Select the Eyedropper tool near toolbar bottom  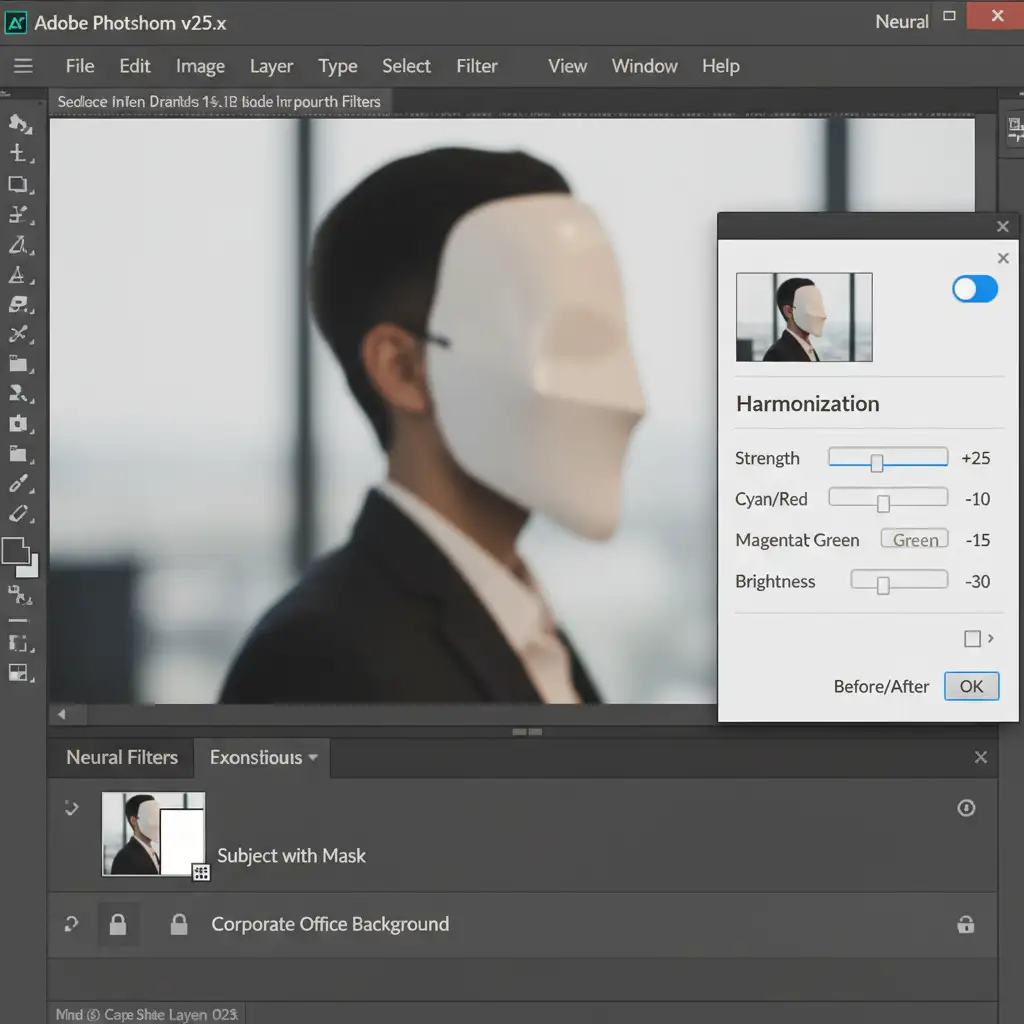pyautogui.click(x=18, y=484)
